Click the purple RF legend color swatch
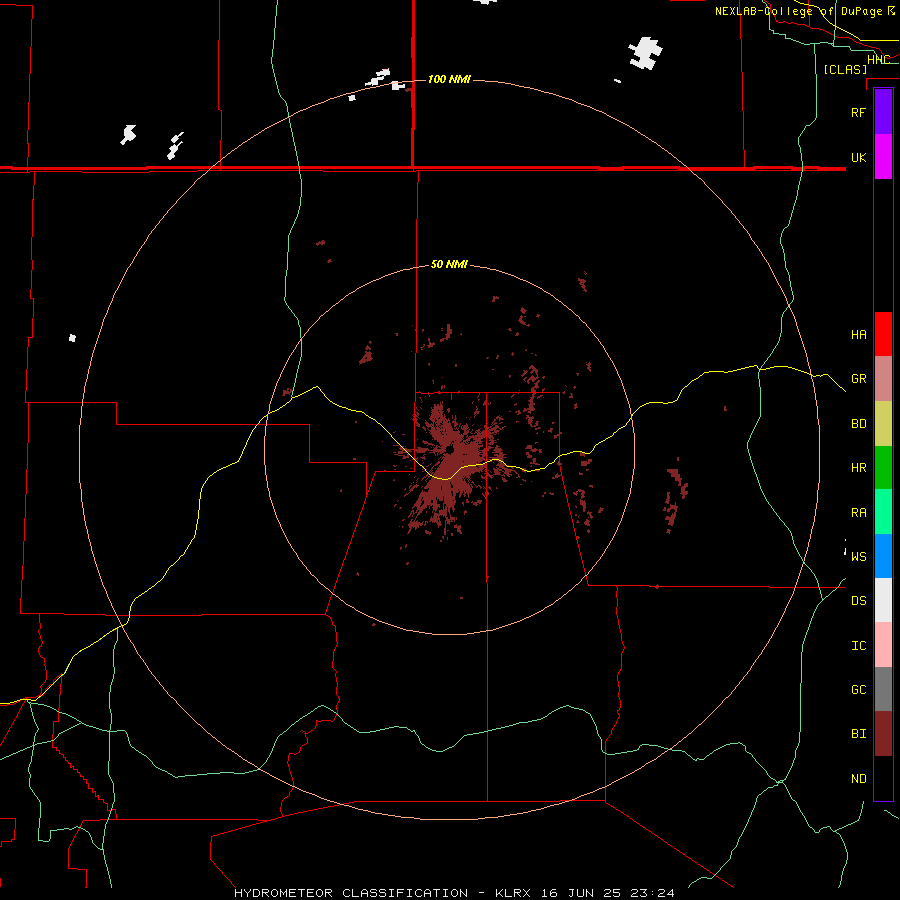 883,112
